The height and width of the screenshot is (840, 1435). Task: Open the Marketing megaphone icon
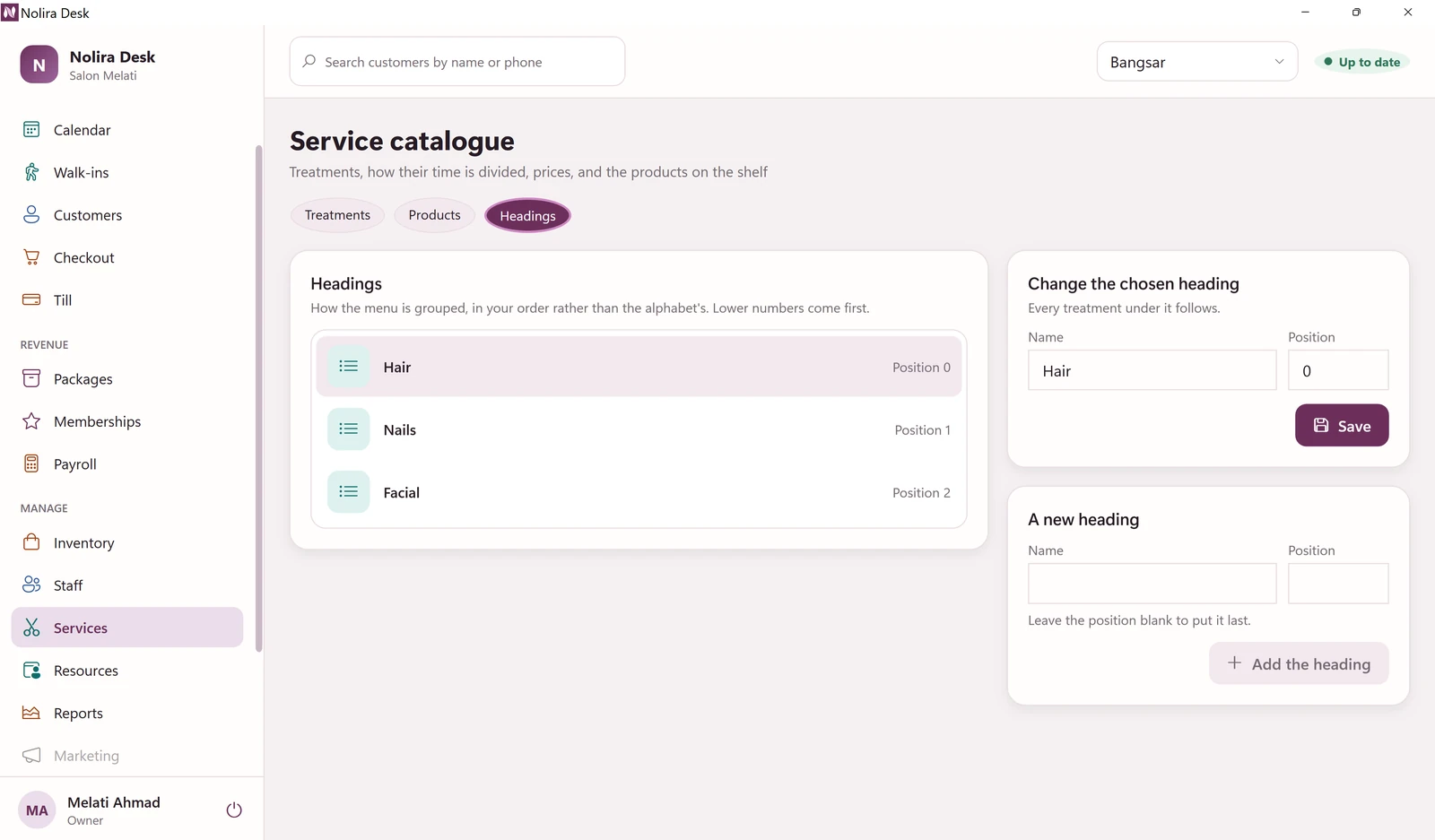pos(31,756)
